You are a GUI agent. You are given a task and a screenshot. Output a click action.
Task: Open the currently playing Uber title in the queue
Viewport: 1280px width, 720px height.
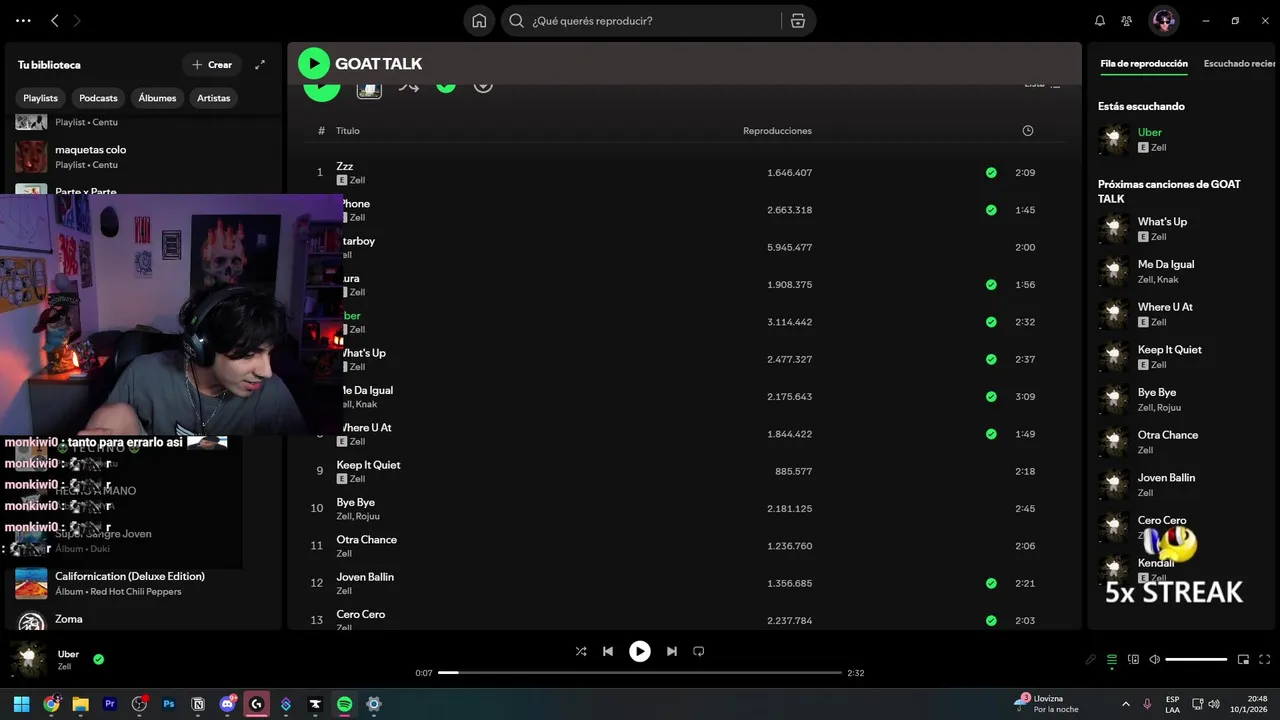click(x=1150, y=132)
